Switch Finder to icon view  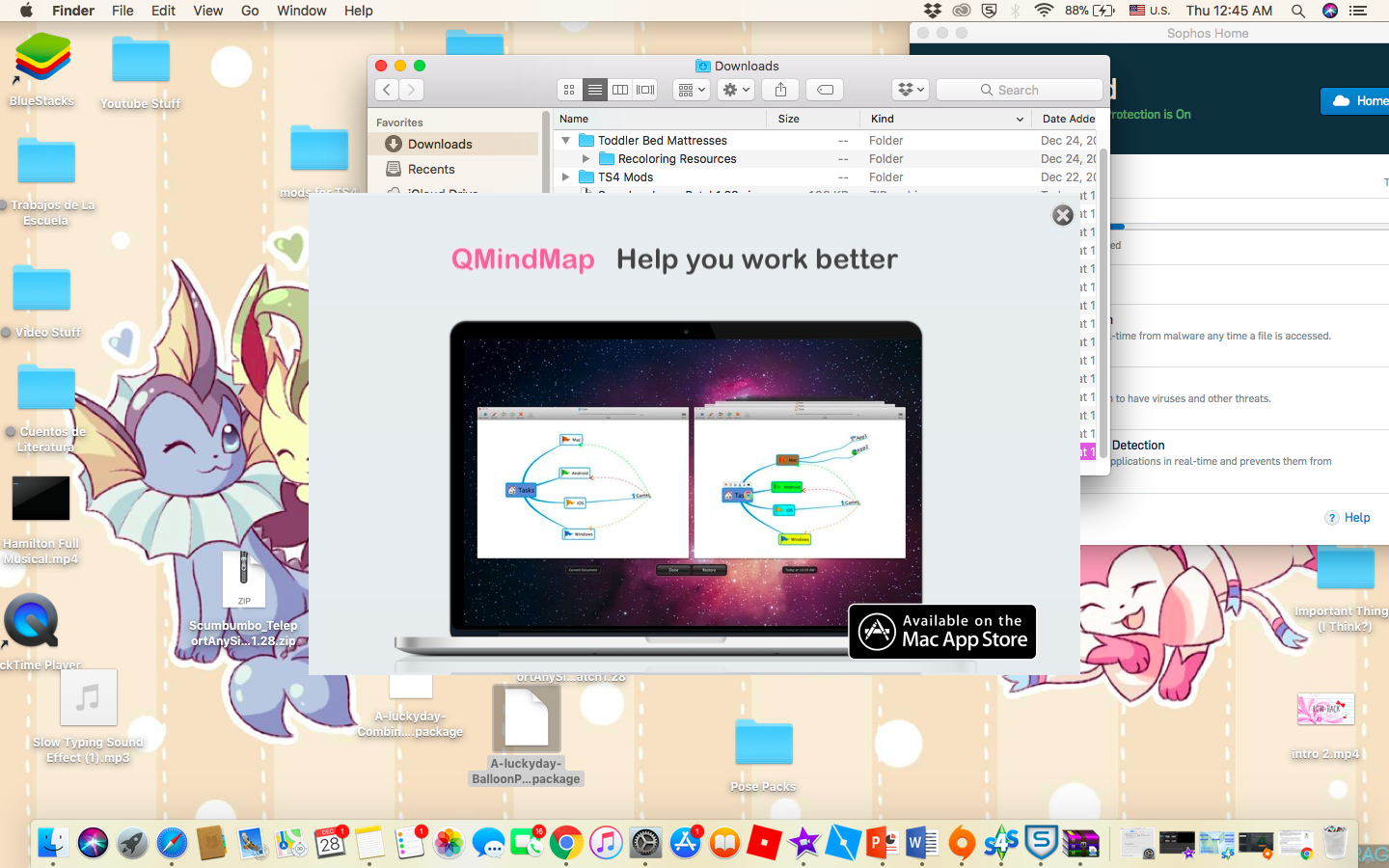click(x=569, y=90)
